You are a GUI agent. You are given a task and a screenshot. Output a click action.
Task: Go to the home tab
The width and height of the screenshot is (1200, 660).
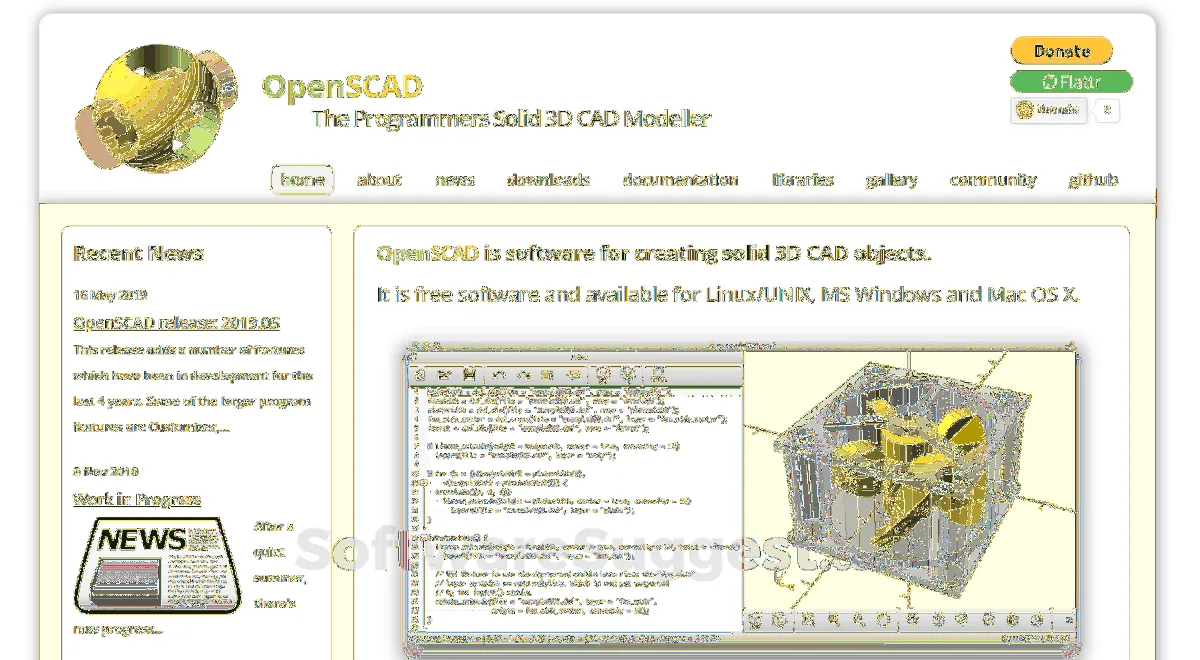point(302,180)
